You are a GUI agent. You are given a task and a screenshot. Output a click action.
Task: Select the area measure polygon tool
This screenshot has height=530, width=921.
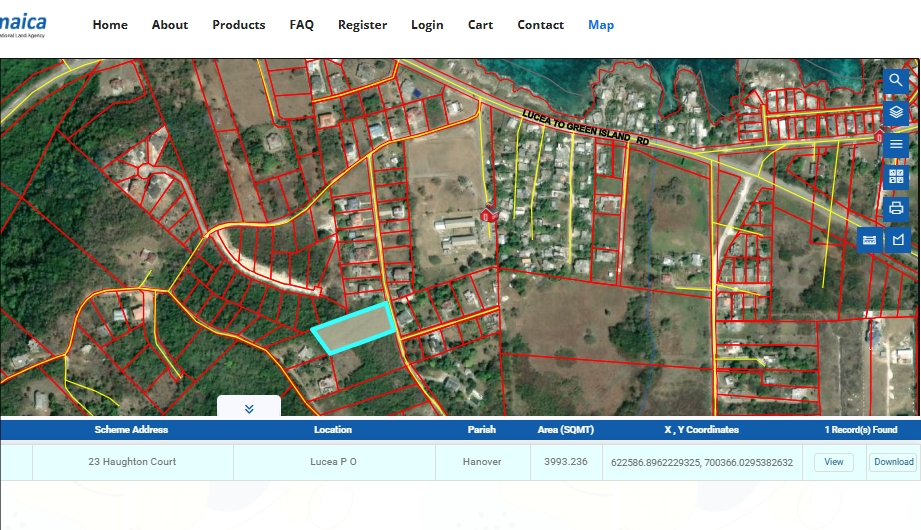(x=897, y=240)
